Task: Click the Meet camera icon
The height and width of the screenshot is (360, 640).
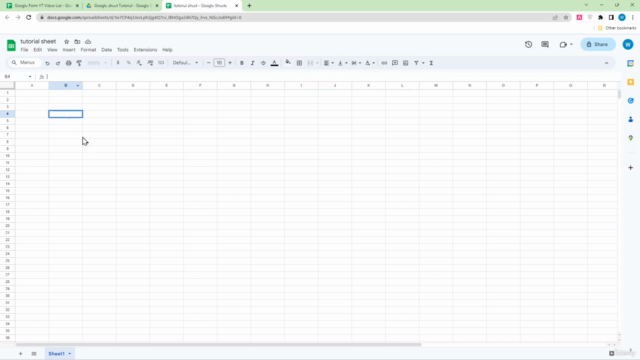Action: click(x=563, y=44)
